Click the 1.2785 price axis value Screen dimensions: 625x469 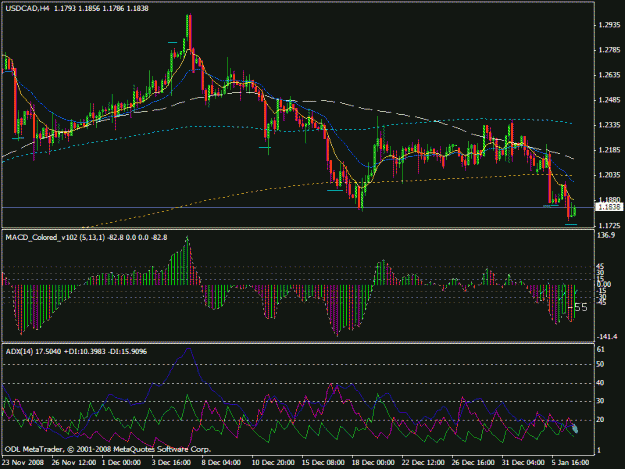[x=609, y=50]
